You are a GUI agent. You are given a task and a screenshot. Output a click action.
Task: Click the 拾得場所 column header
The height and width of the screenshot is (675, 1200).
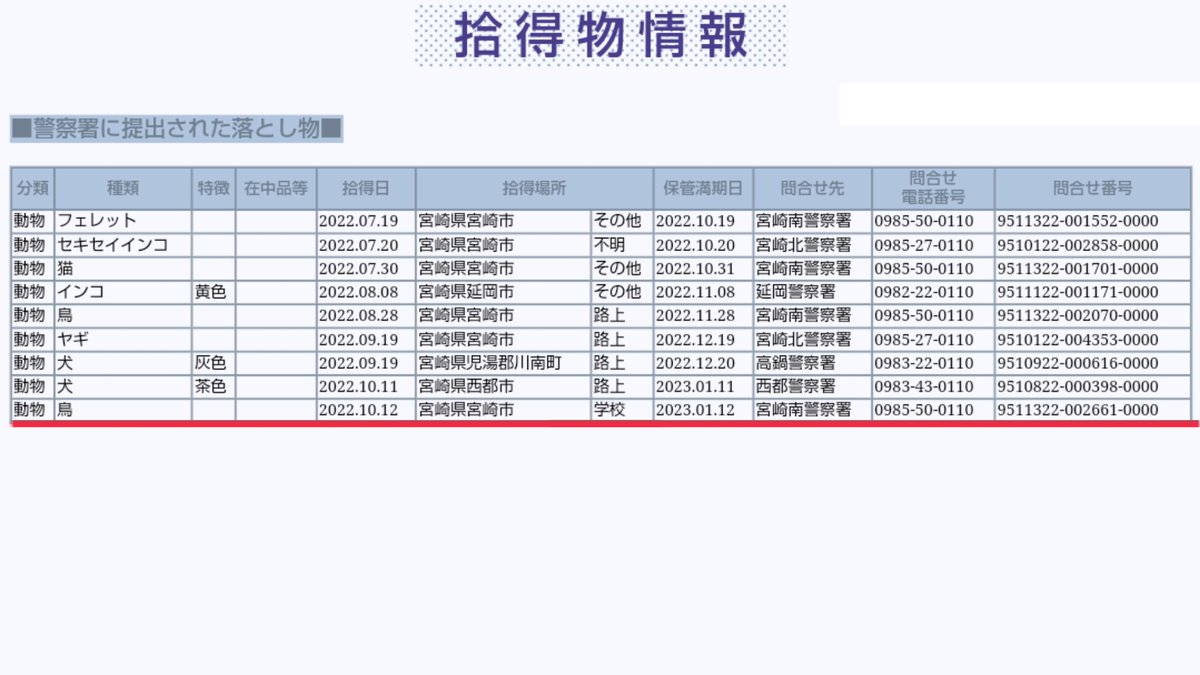pyautogui.click(x=534, y=188)
